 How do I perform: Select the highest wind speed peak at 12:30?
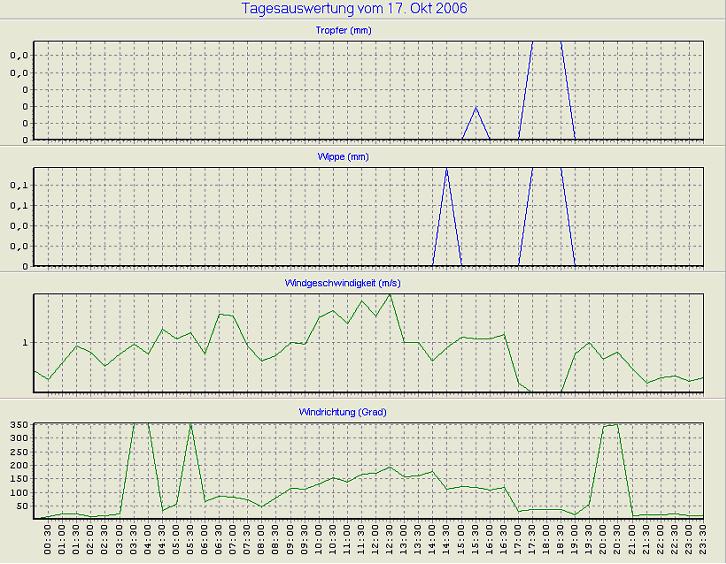click(x=390, y=295)
